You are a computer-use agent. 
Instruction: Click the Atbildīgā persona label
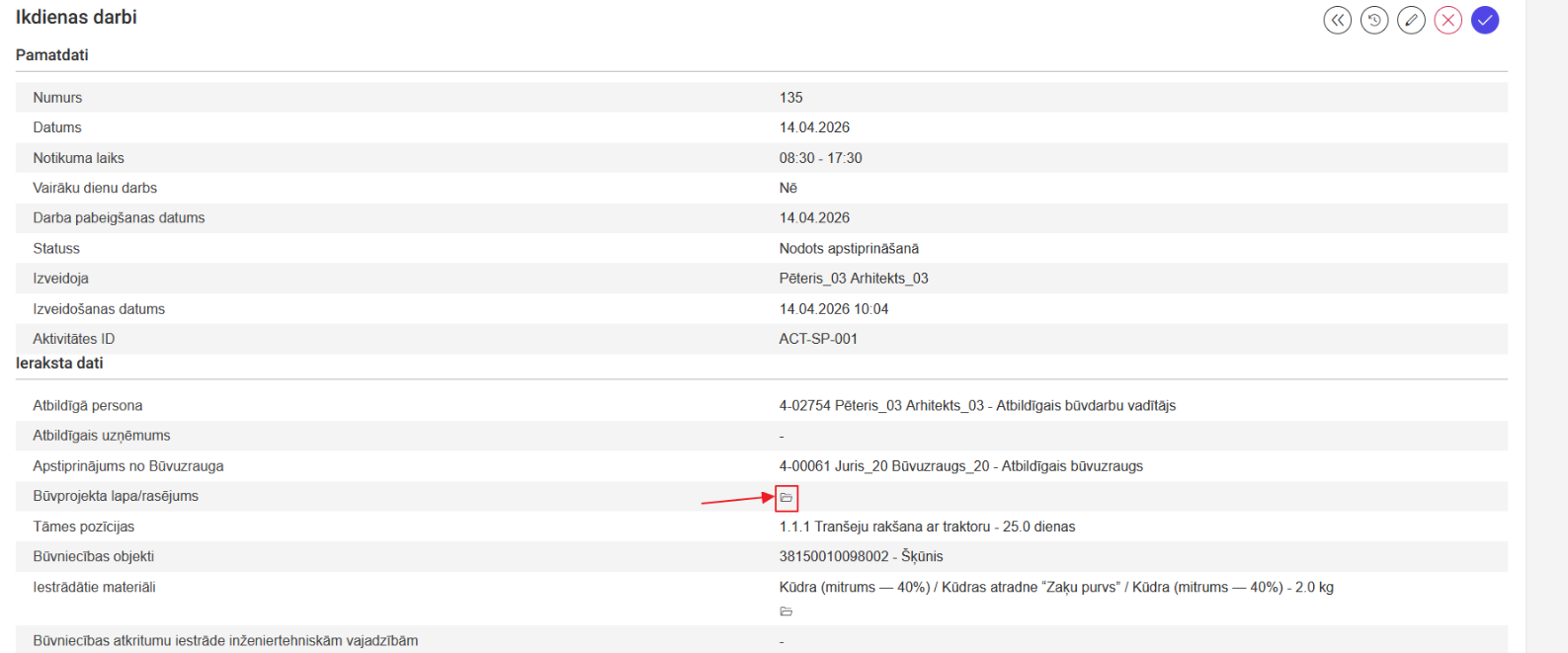88,406
